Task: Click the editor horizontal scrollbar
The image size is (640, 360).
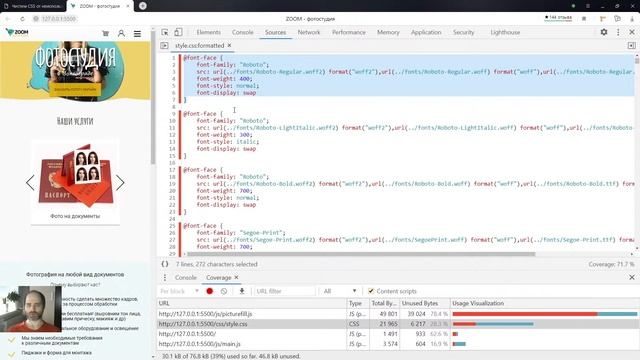Action: (360, 254)
